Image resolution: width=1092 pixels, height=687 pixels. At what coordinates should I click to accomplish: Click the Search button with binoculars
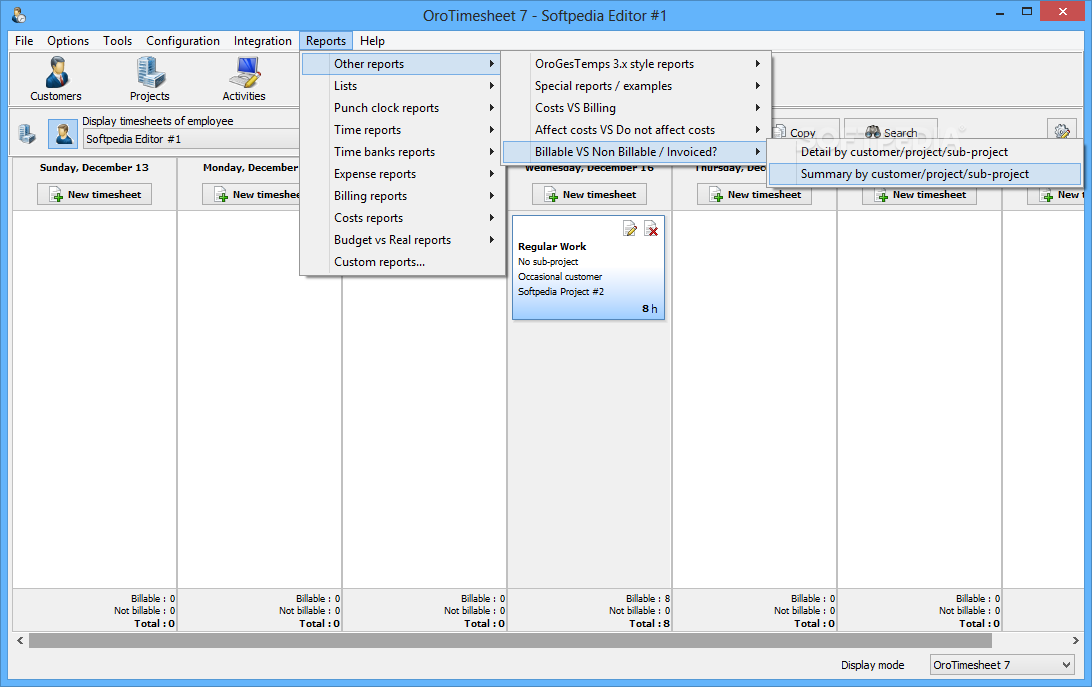tap(891, 132)
